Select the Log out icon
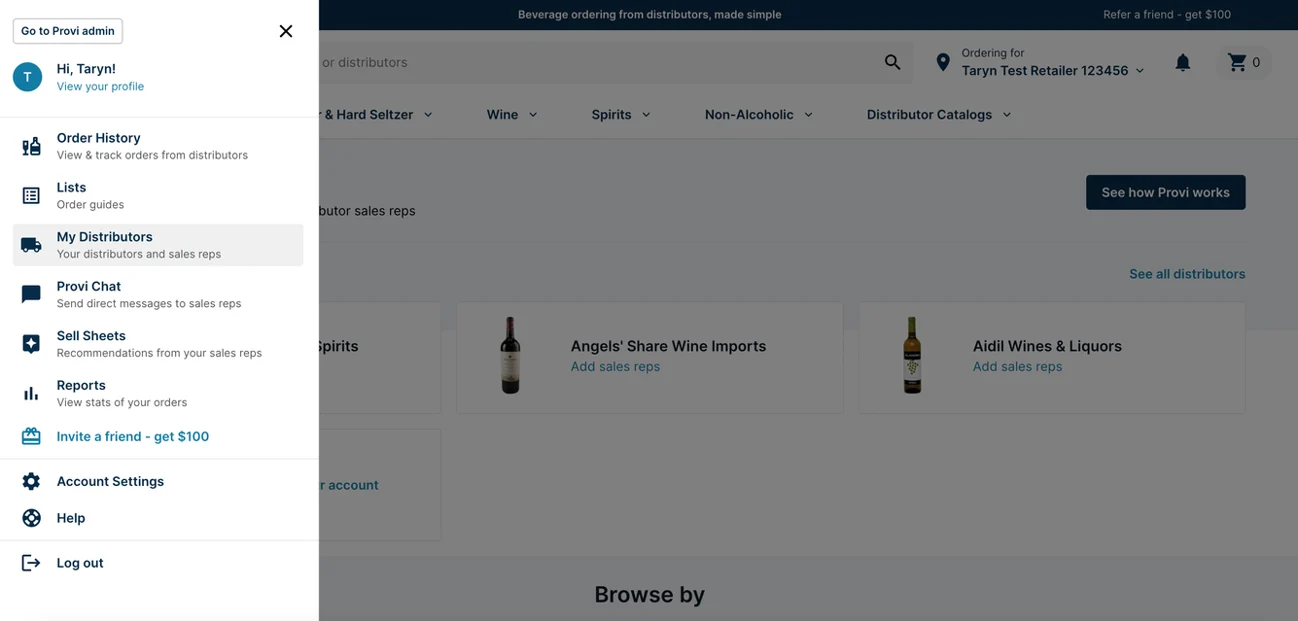1298x621 pixels. 31,562
